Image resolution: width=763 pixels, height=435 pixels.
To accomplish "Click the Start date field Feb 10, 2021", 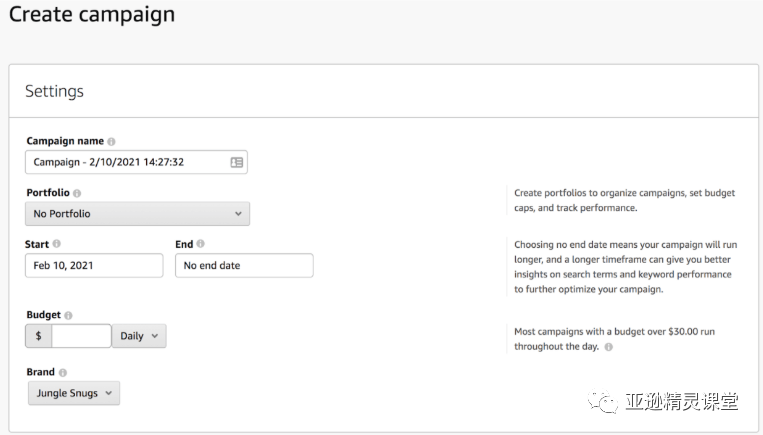I will point(94,265).
